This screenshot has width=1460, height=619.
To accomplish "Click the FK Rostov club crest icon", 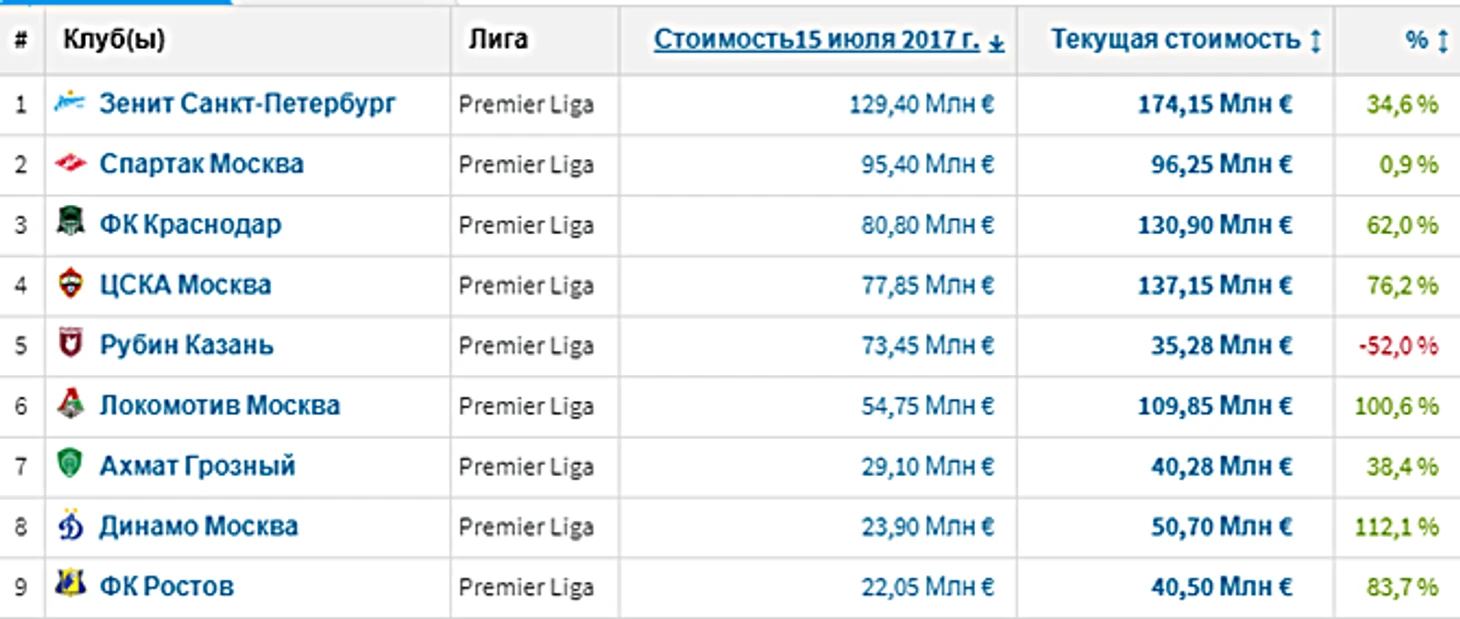I will tap(70, 586).
